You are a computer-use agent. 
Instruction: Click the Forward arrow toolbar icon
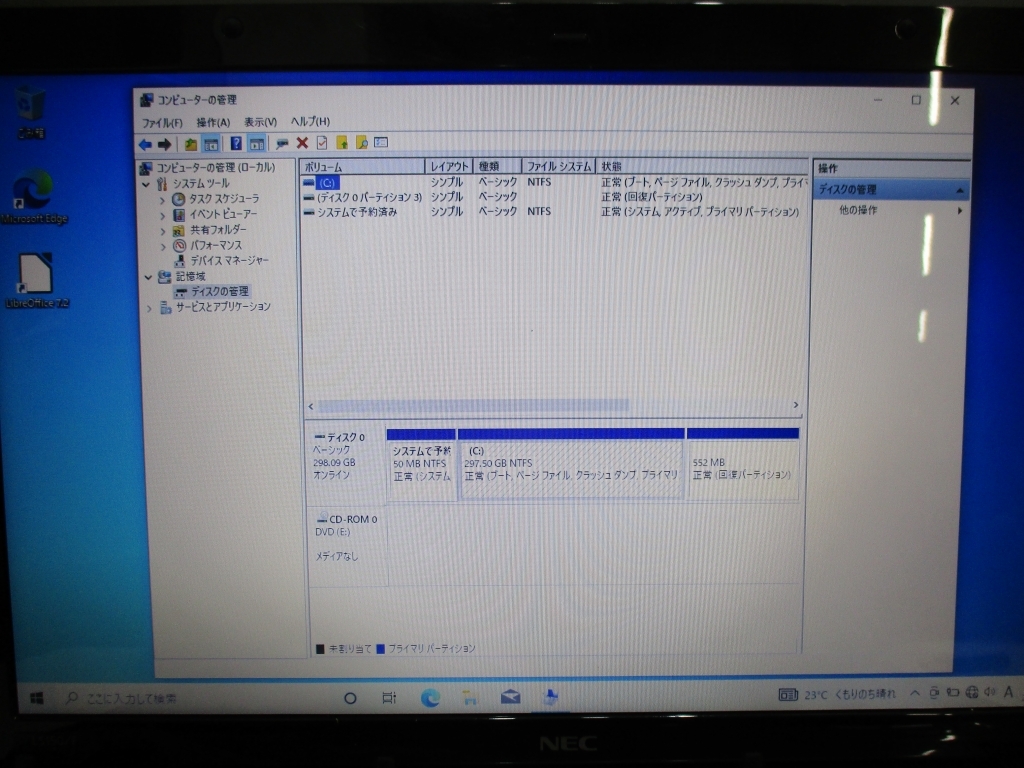coord(164,144)
